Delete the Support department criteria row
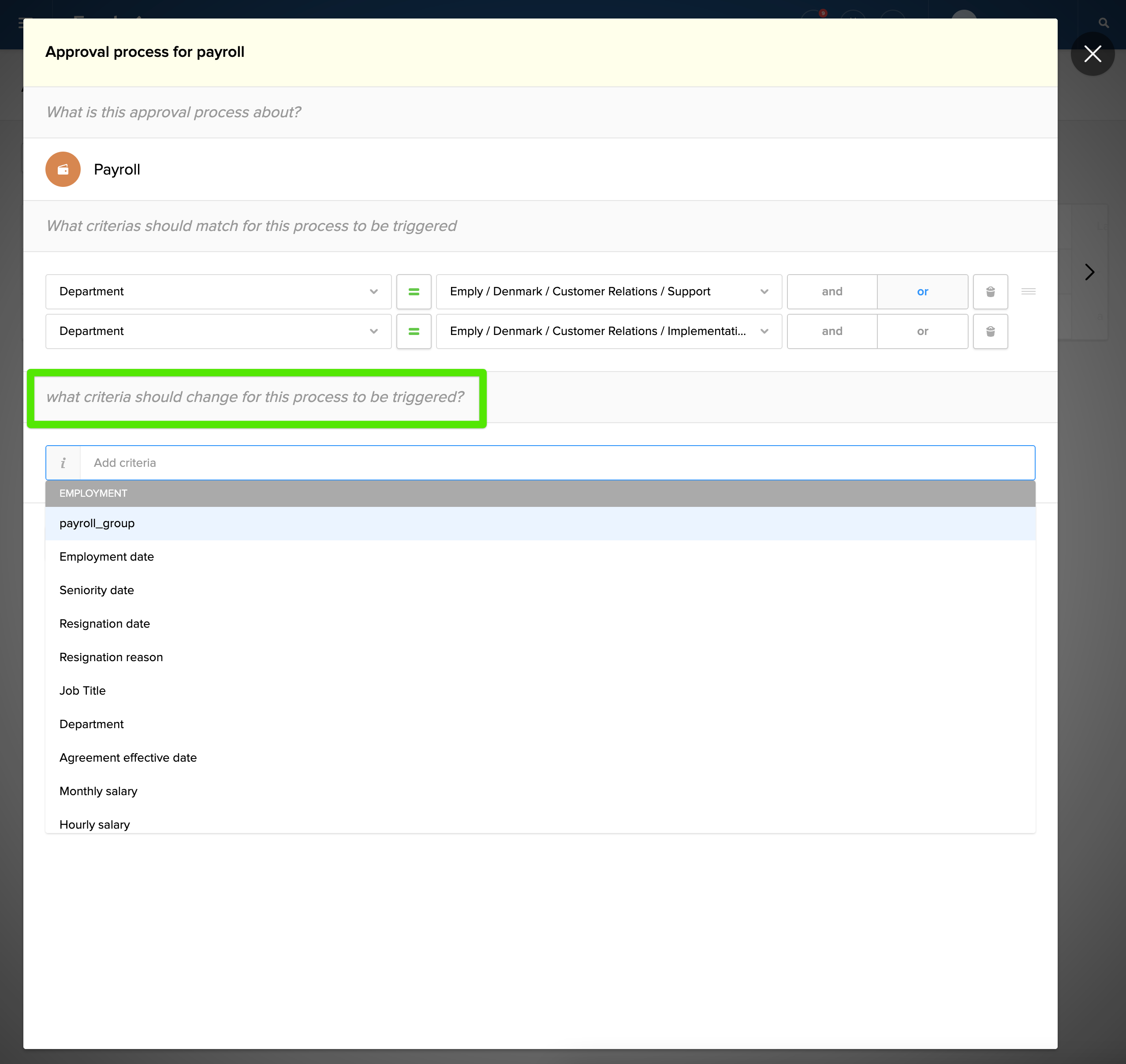1126x1064 pixels. pyautogui.click(x=990, y=291)
